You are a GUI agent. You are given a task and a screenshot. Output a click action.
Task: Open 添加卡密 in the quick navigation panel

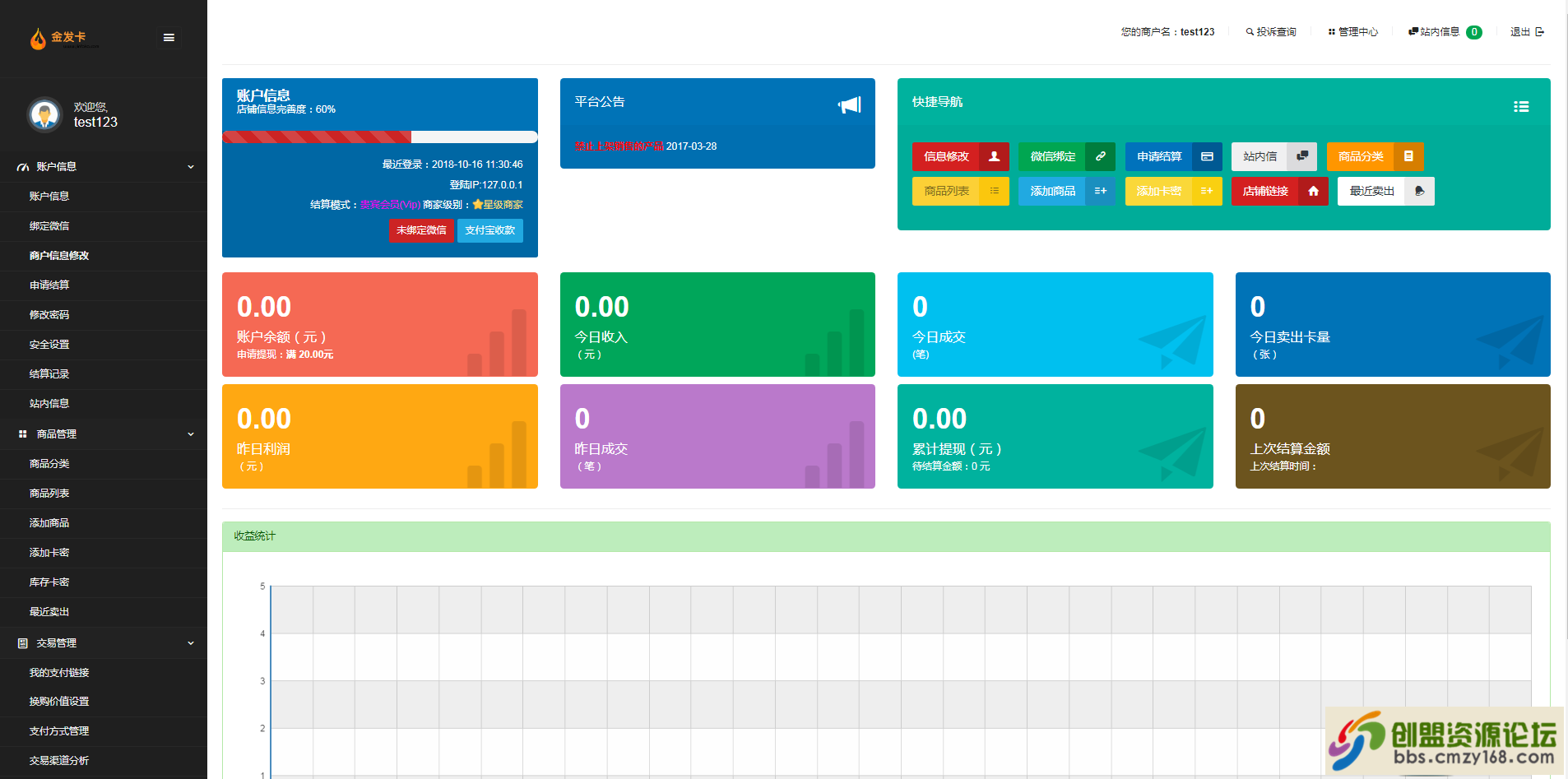pos(1173,191)
